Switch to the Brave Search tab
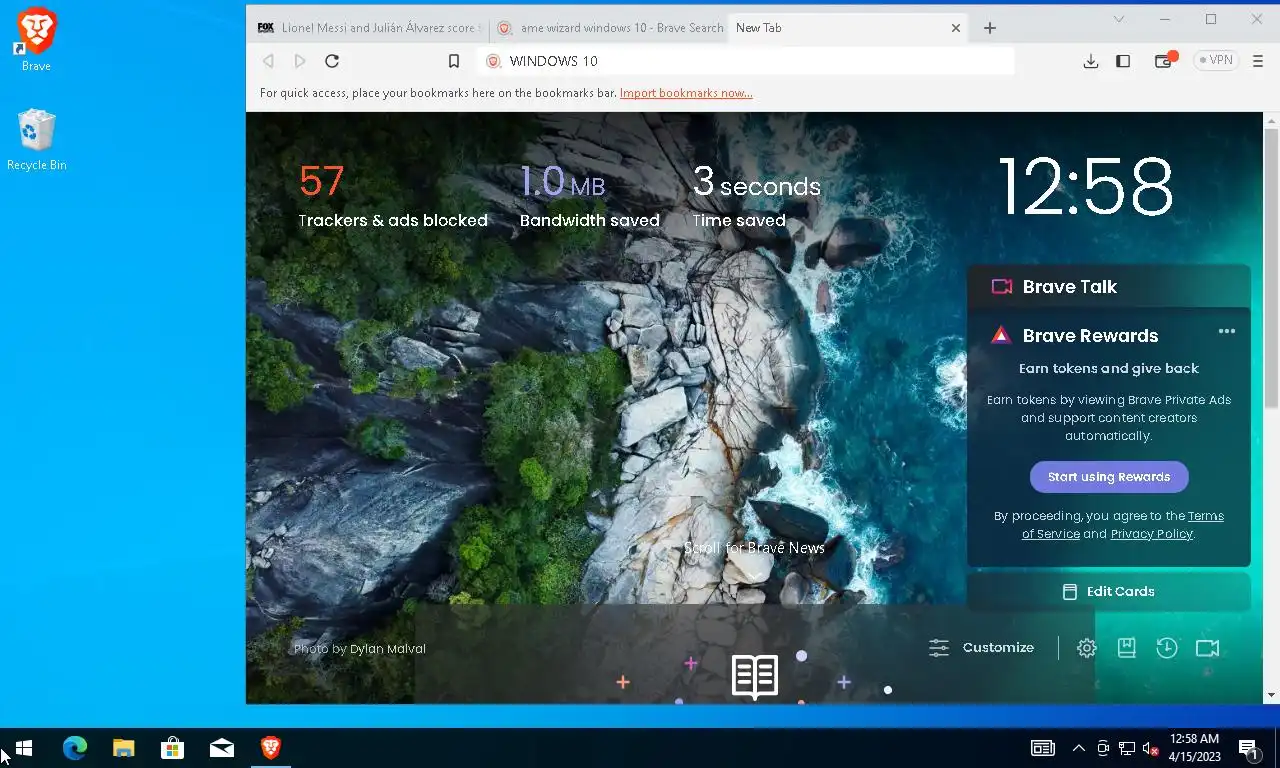Image resolution: width=1280 pixels, height=768 pixels. [x=608, y=28]
